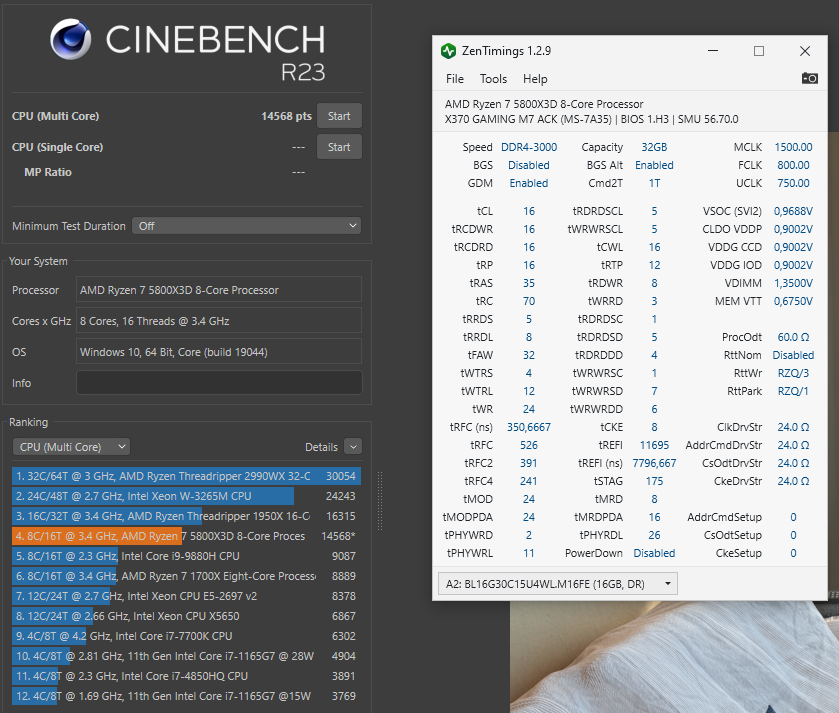
Task: Click the VDIMM 1,3500V value
Action: [x=793, y=283]
